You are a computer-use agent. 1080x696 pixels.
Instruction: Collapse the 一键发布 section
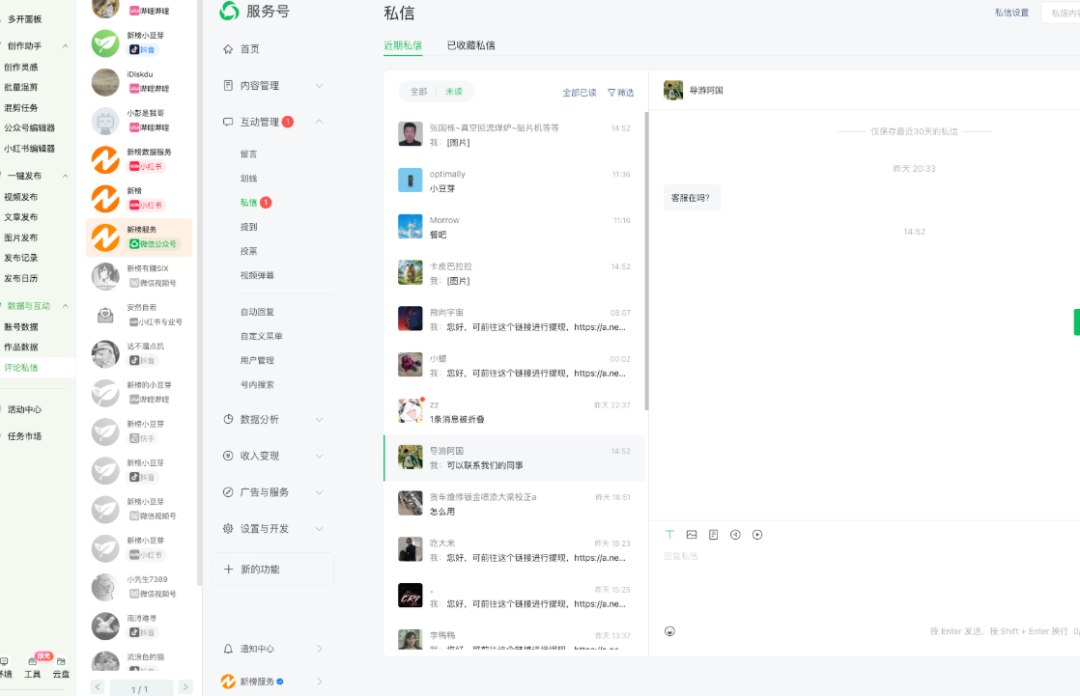(65, 176)
